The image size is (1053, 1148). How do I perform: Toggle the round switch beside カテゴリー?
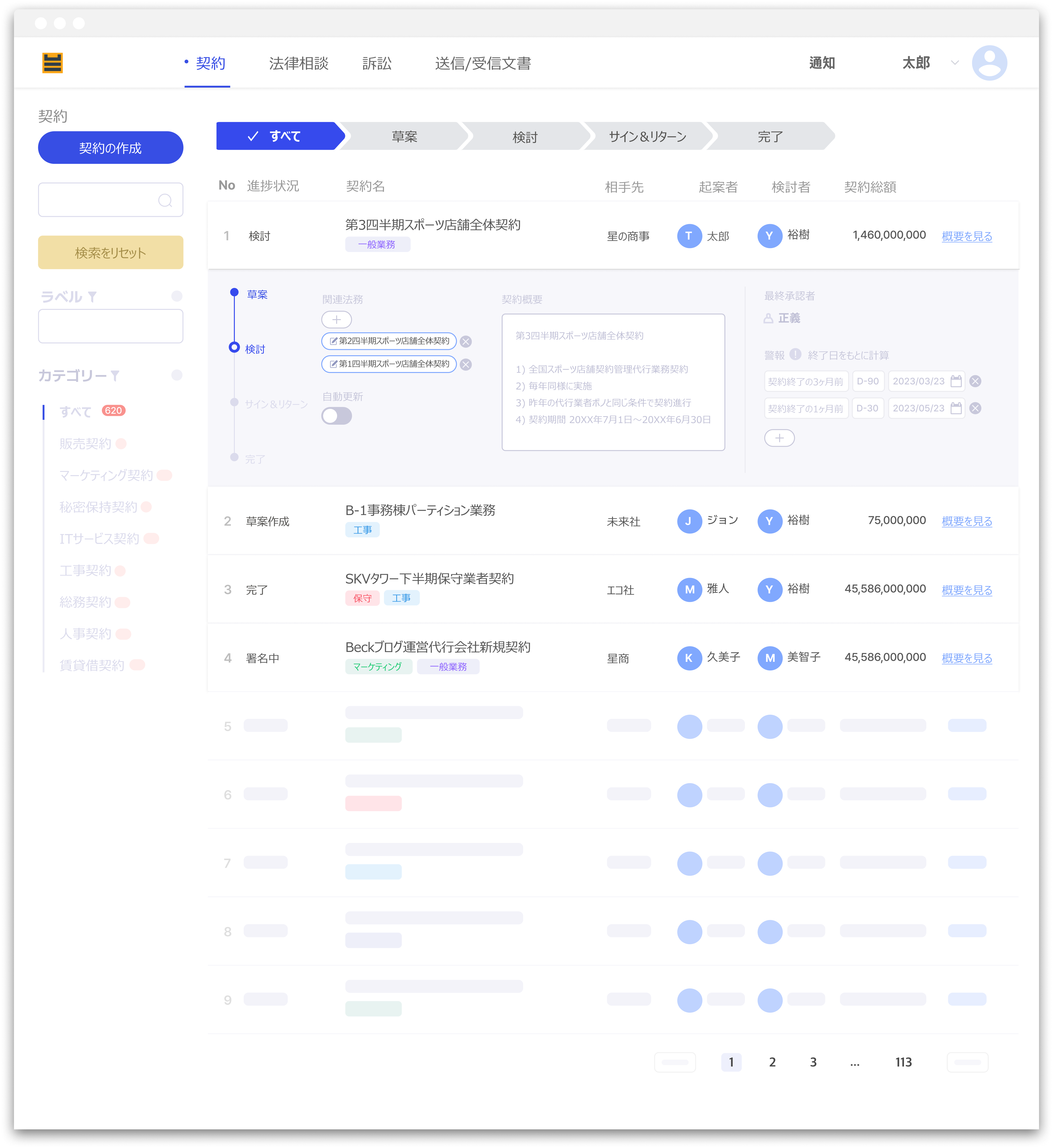point(177,375)
